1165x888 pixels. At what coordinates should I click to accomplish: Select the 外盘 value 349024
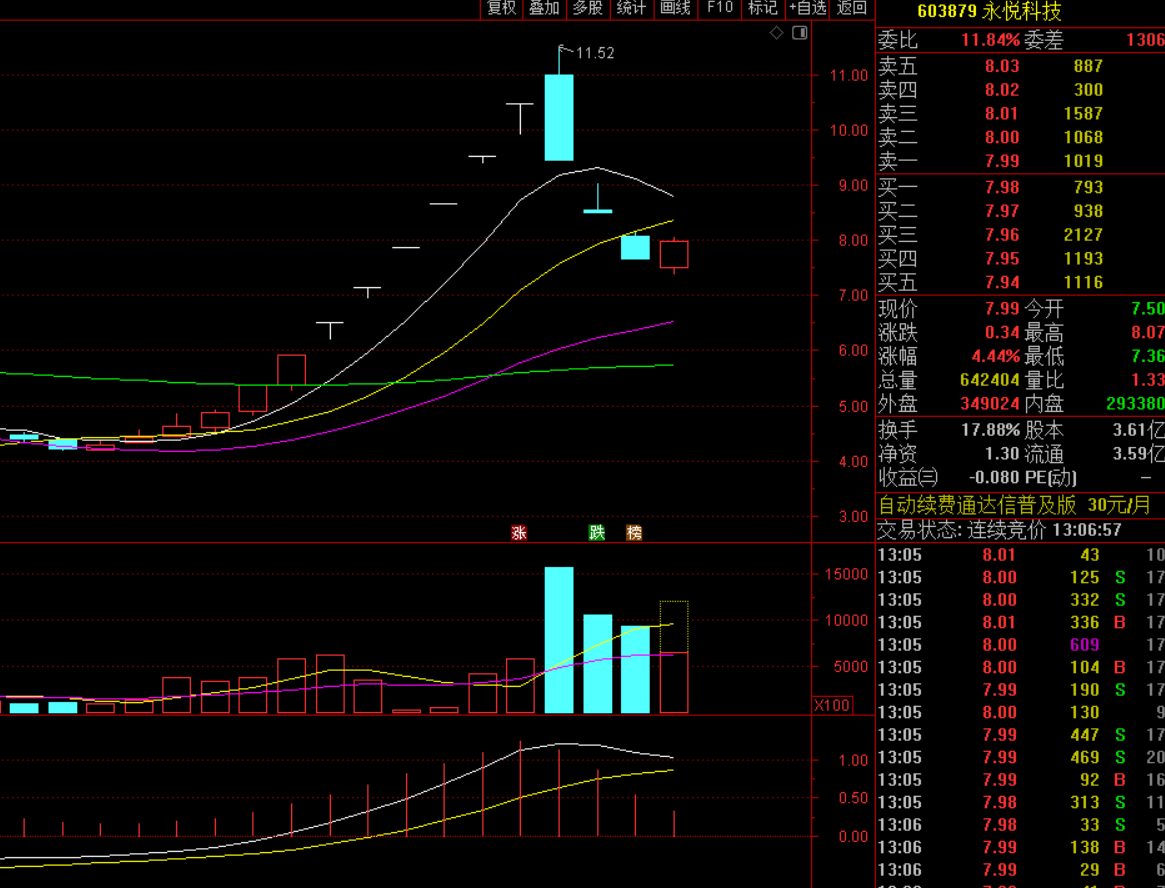990,404
